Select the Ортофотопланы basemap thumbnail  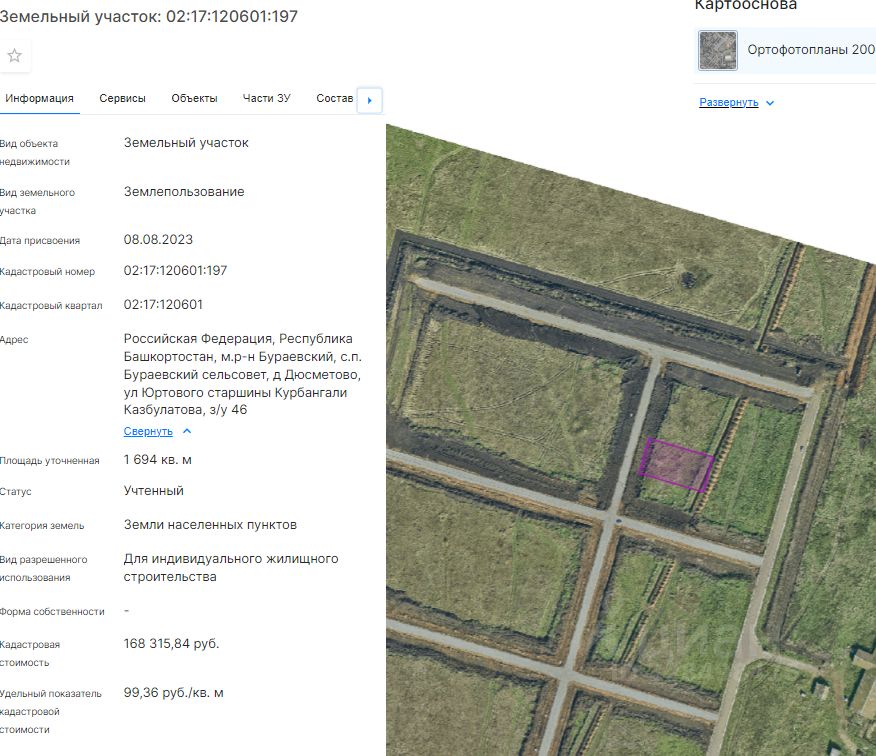(718, 50)
